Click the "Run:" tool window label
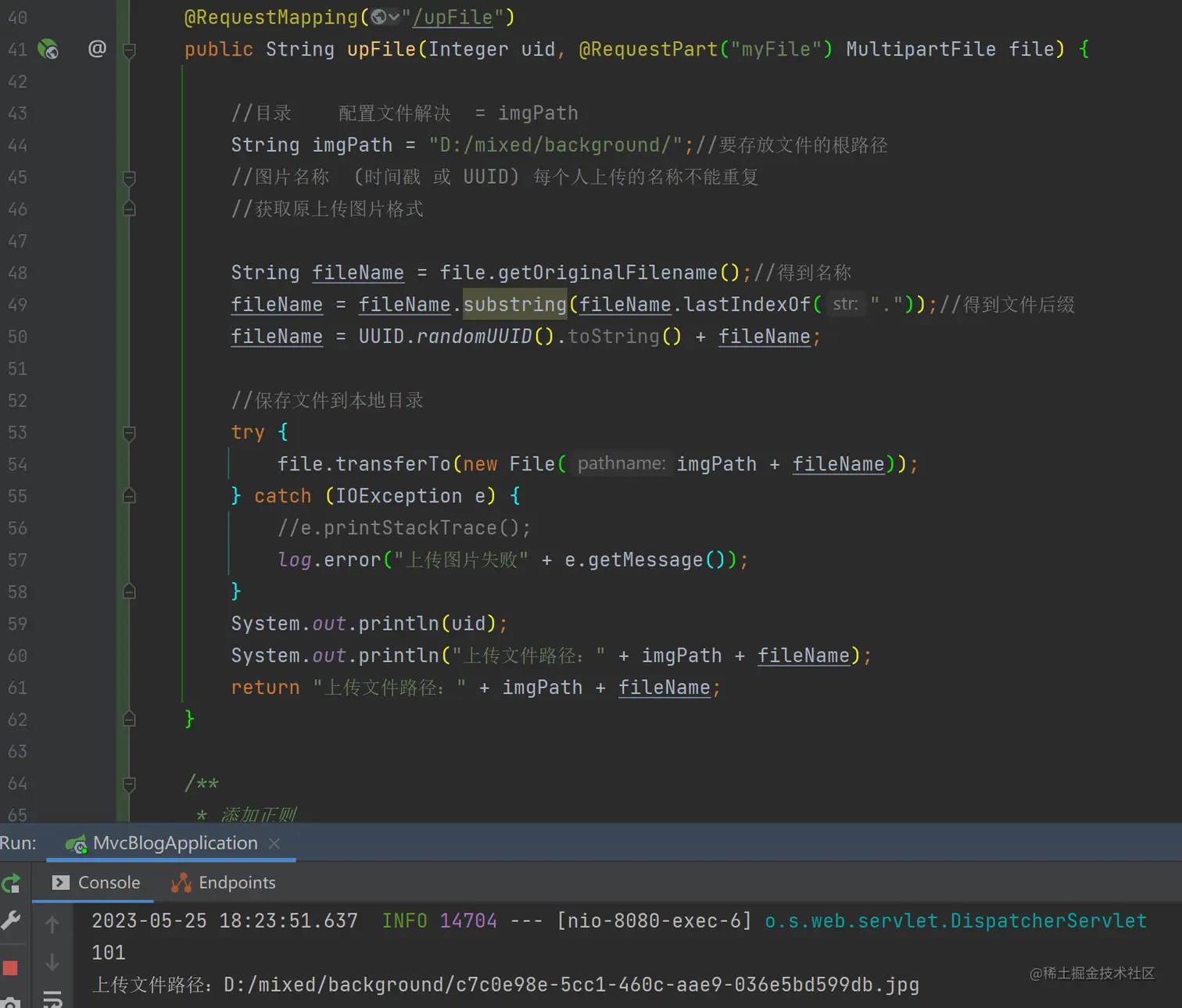The width and height of the screenshot is (1182, 1008). coord(18,843)
